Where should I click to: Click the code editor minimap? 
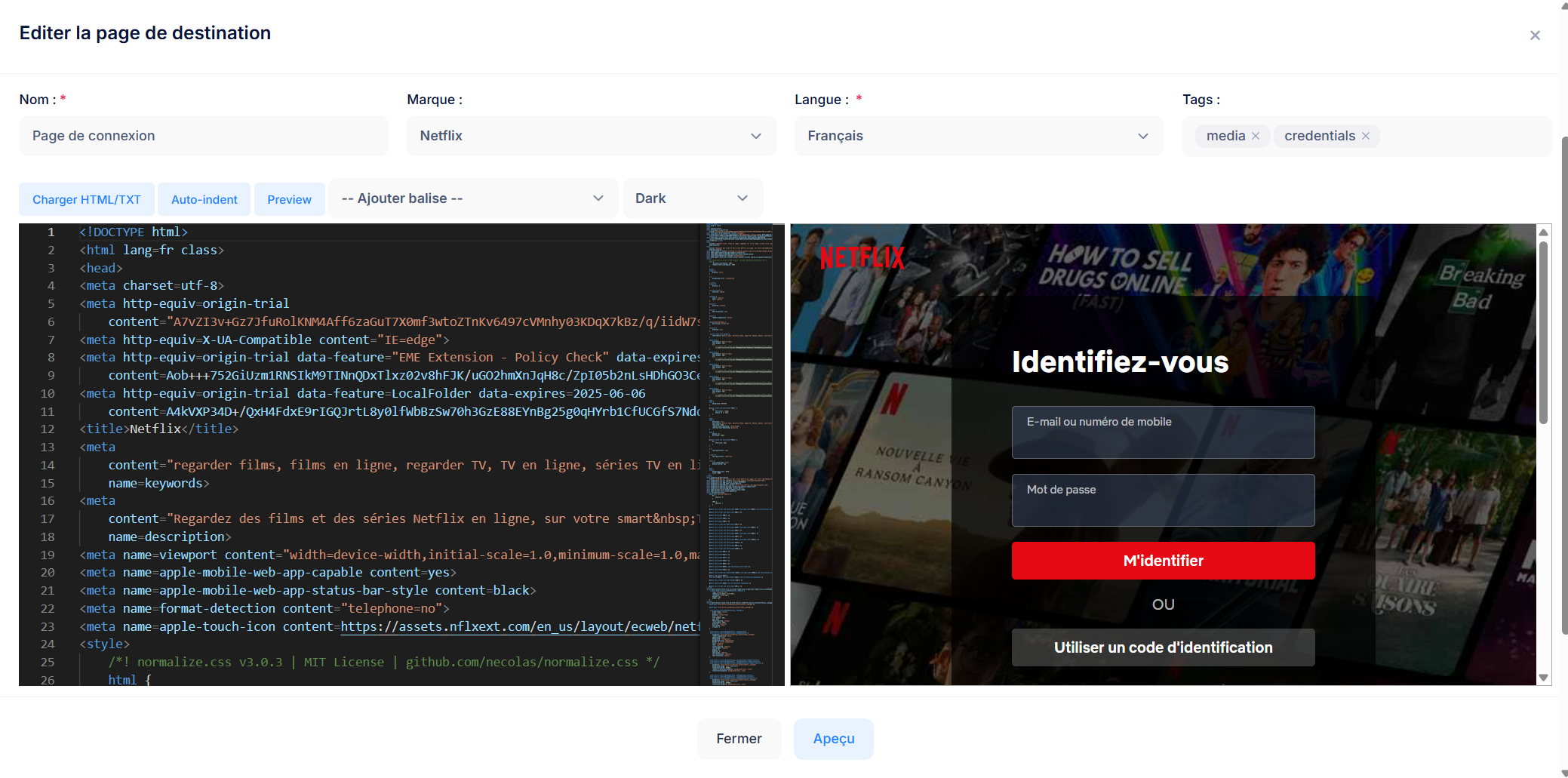739,453
